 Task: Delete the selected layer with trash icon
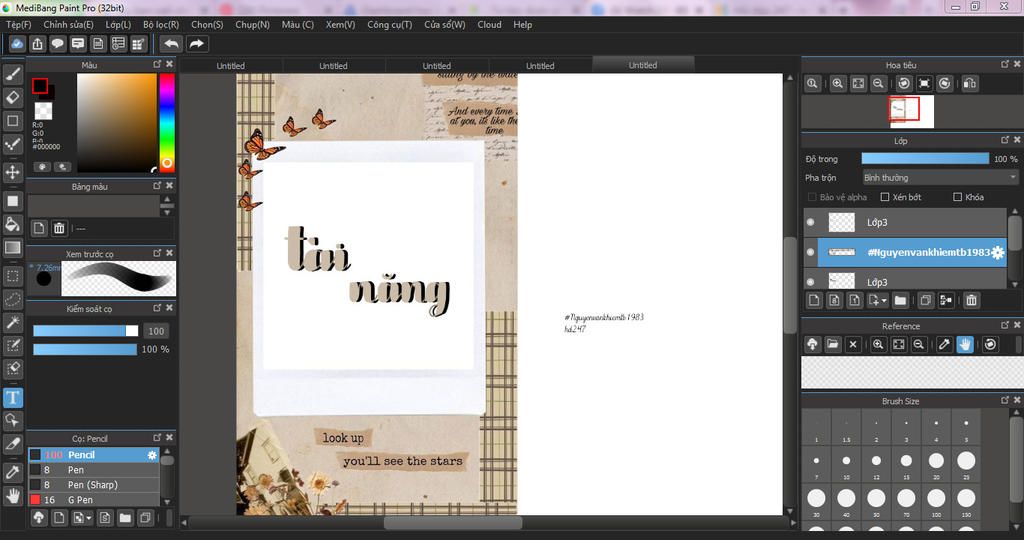coord(971,300)
